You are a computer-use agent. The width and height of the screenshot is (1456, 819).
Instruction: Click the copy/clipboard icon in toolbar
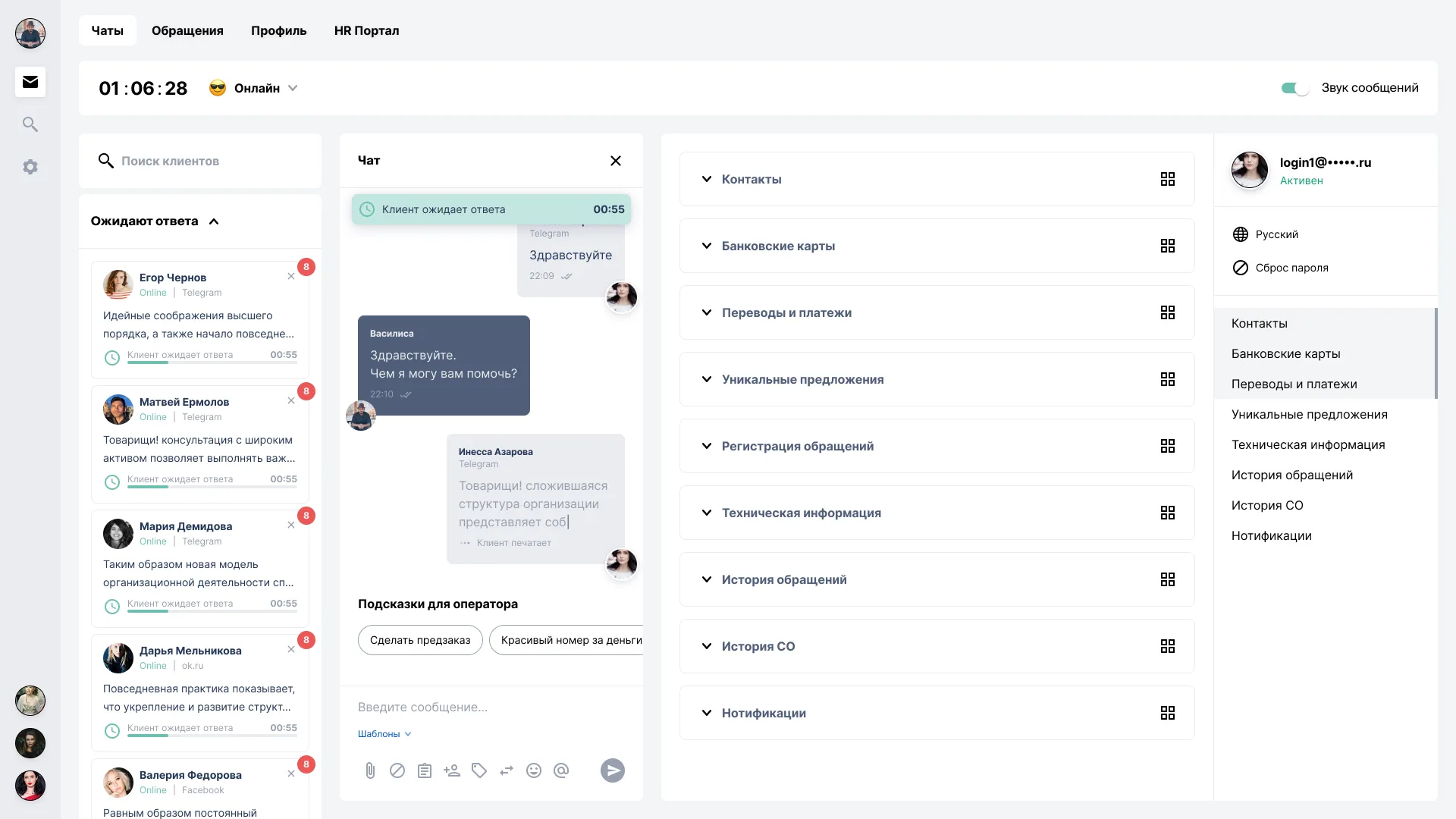tap(424, 770)
